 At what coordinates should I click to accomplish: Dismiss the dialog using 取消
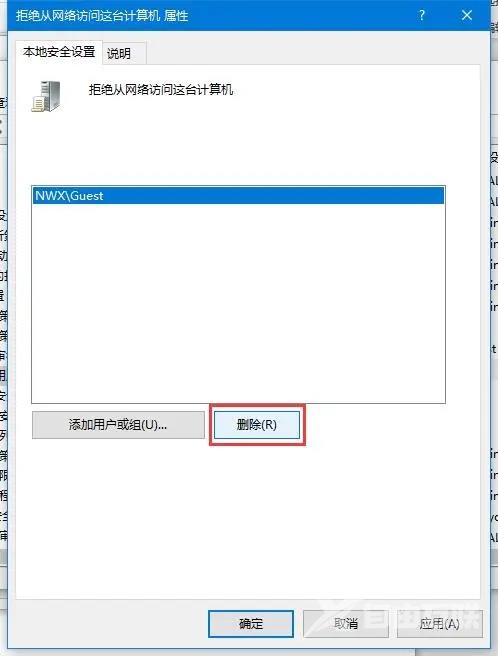point(346,624)
